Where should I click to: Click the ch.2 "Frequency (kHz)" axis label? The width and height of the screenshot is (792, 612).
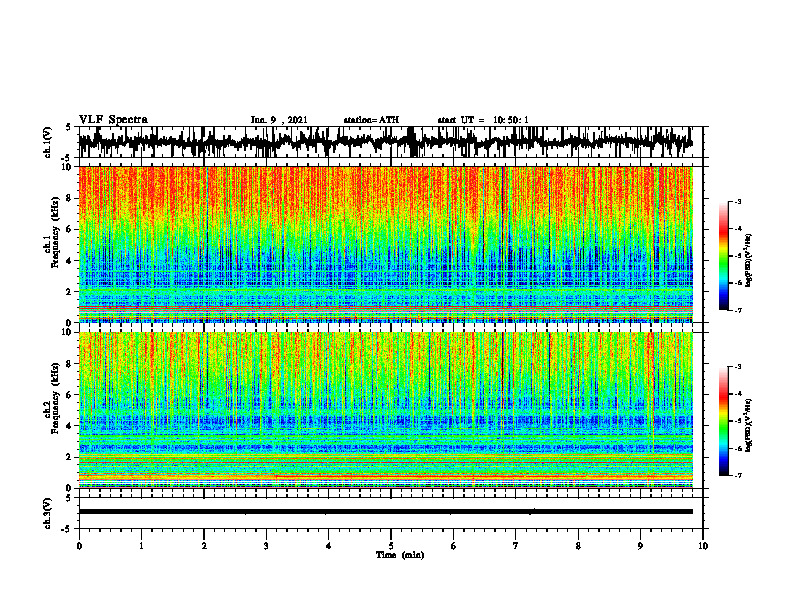[55, 398]
